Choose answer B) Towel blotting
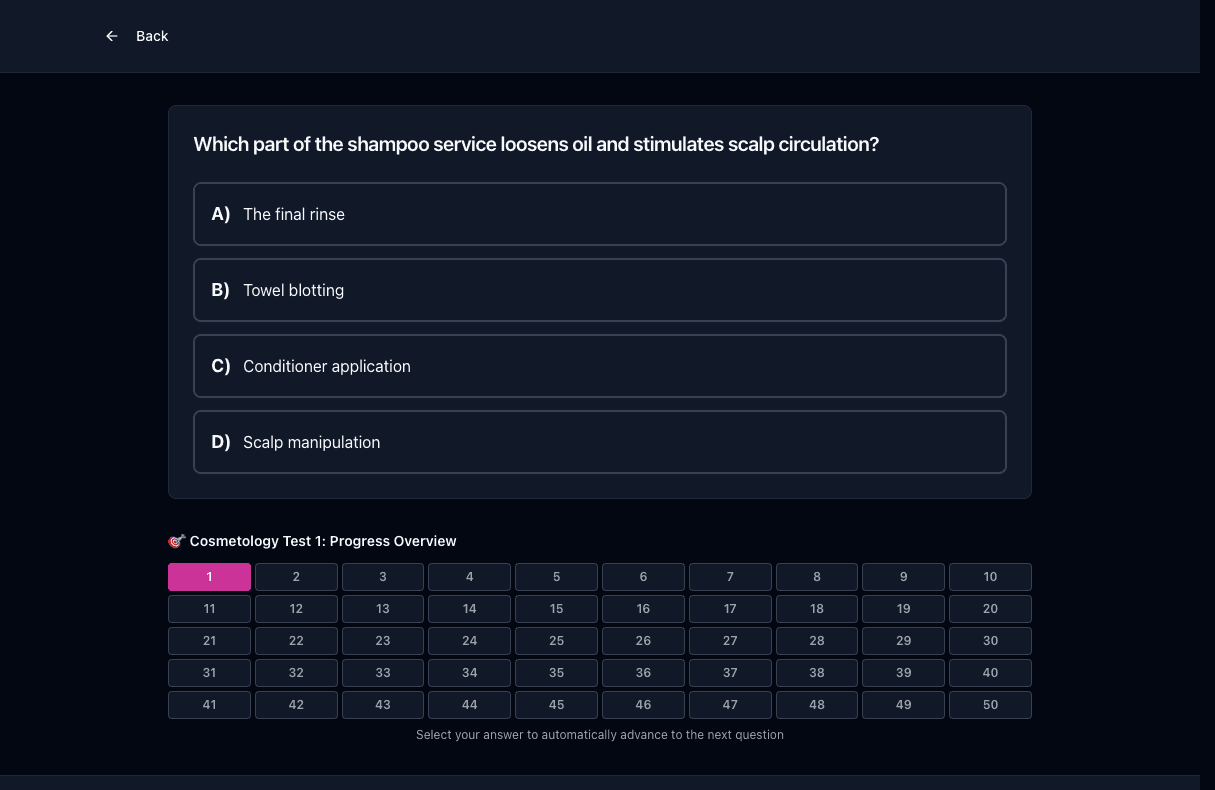The width and height of the screenshot is (1215, 790). (600, 290)
